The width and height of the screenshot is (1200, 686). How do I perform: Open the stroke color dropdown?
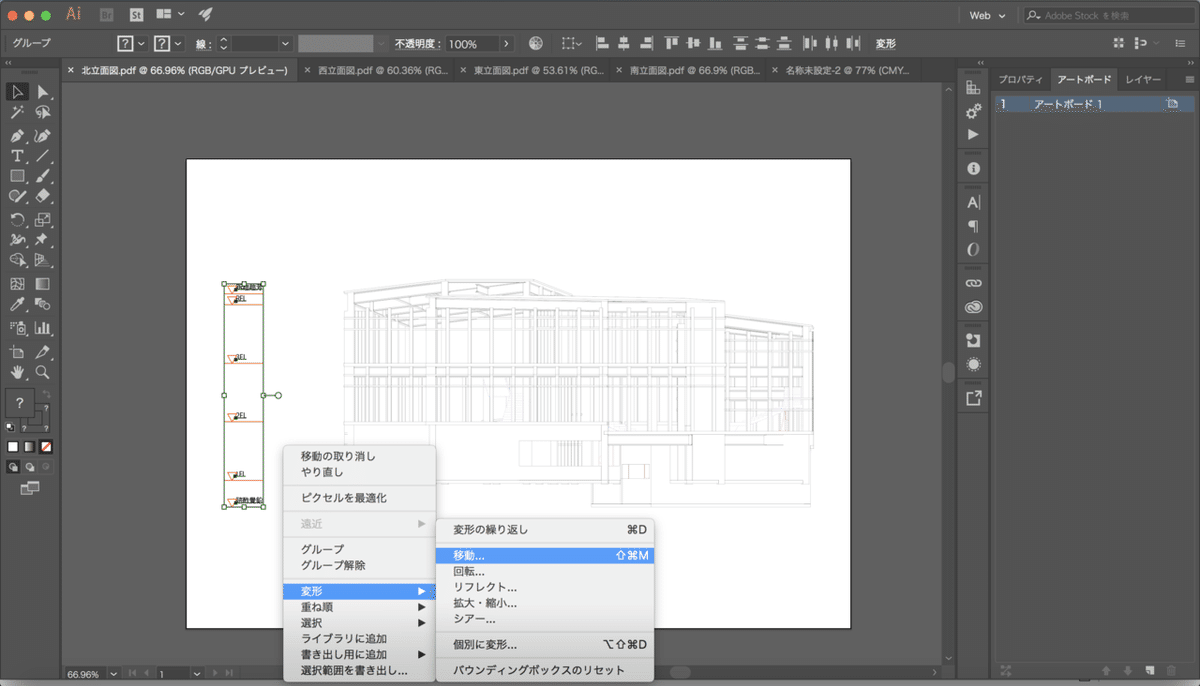point(178,44)
